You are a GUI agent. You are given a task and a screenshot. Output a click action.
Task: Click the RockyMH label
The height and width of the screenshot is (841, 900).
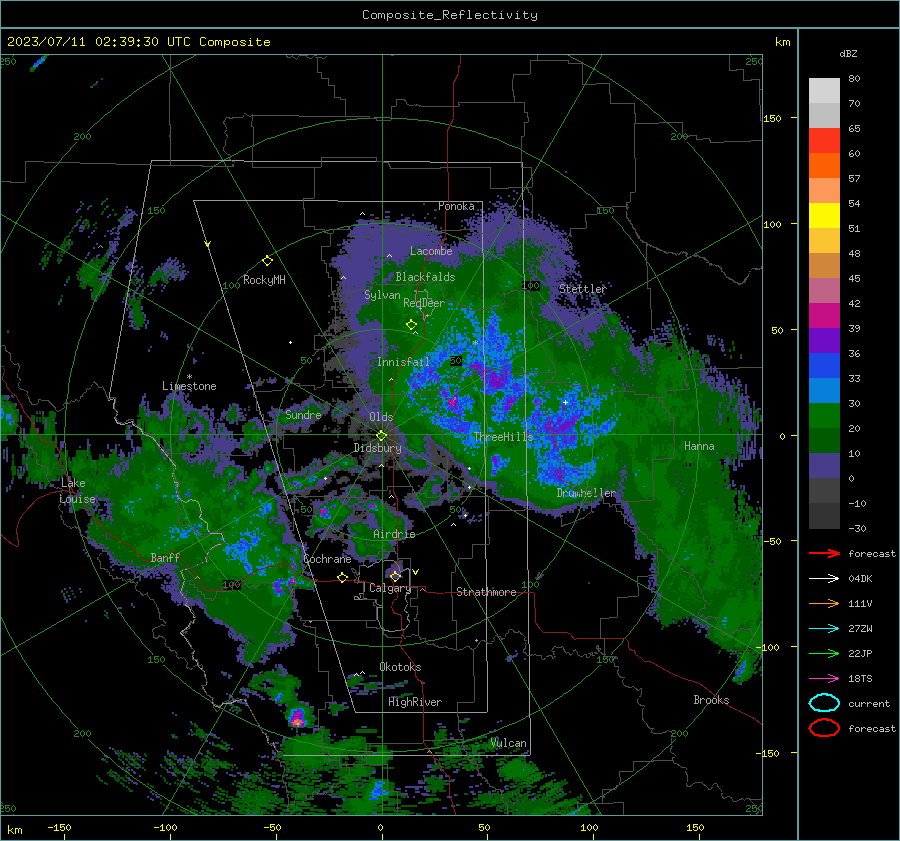[x=264, y=280]
